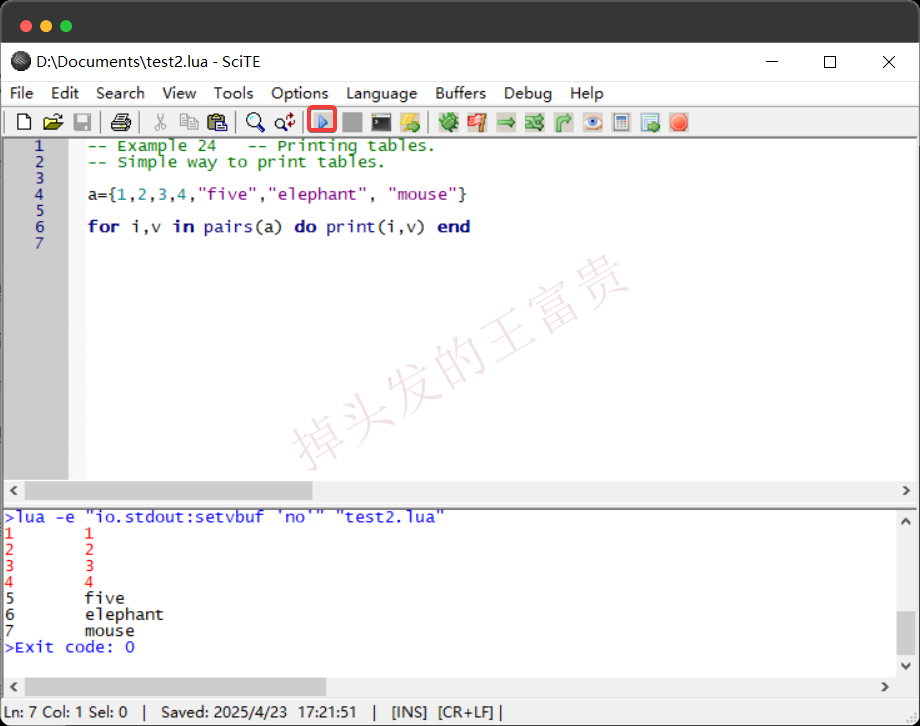Click editor horizontal scrollbar right arrow
This screenshot has width=920, height=726.
(x=906, y=490)
